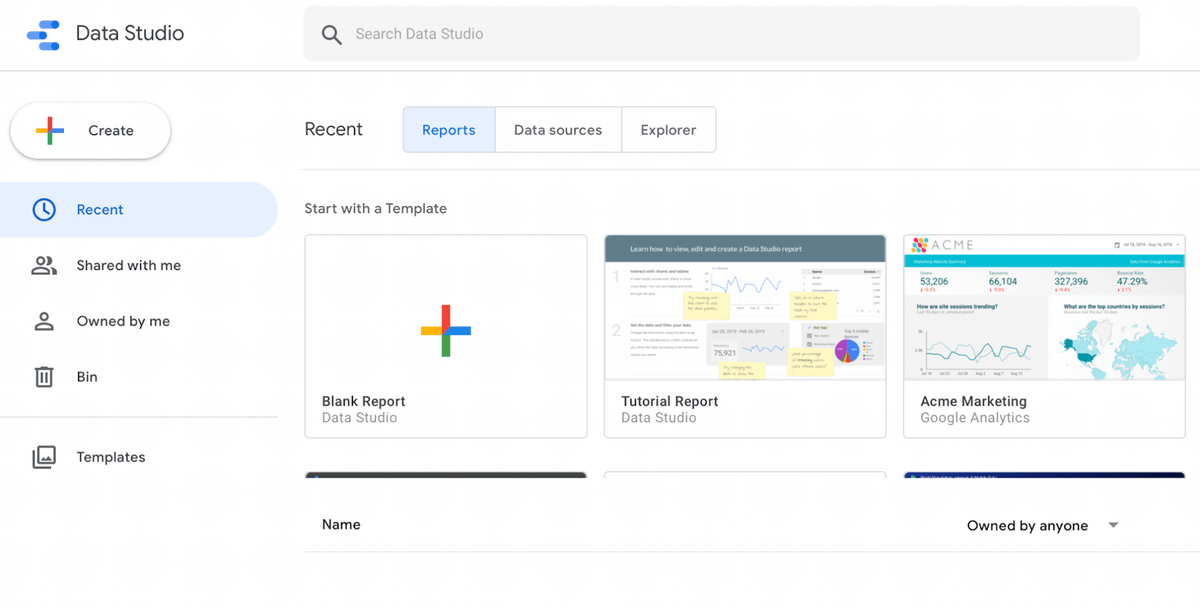1200x608 pixels.
Task: Switch to the Data sources tab
Action: click(558, 130)
